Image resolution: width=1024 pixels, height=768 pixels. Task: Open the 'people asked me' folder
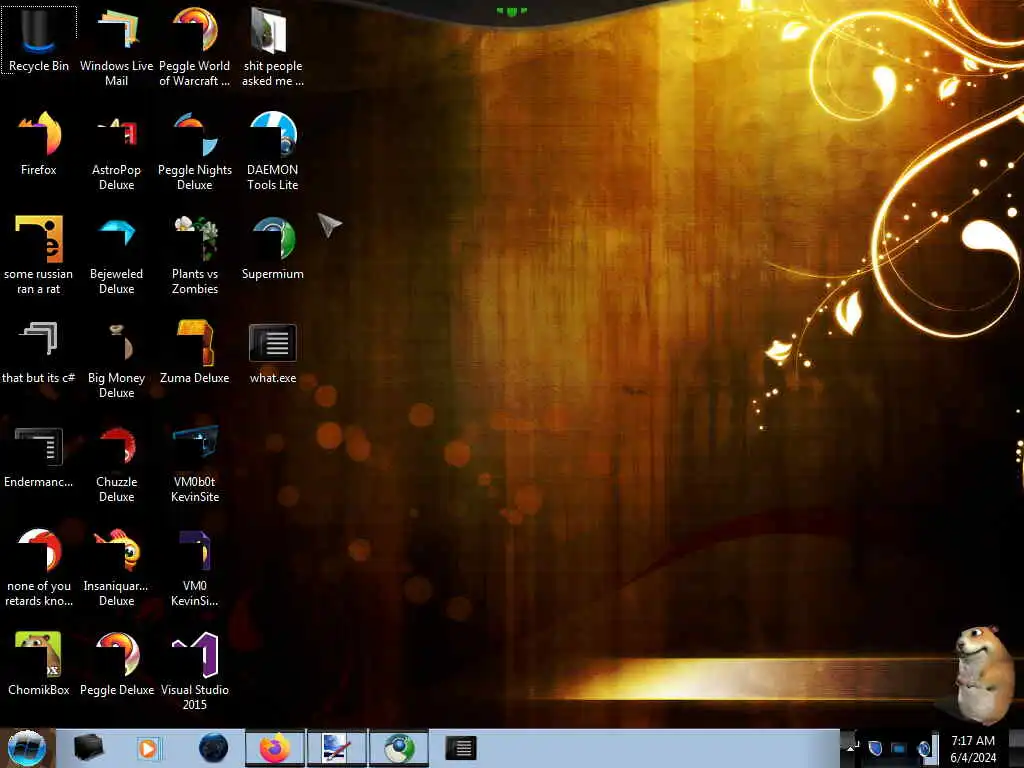272,47
